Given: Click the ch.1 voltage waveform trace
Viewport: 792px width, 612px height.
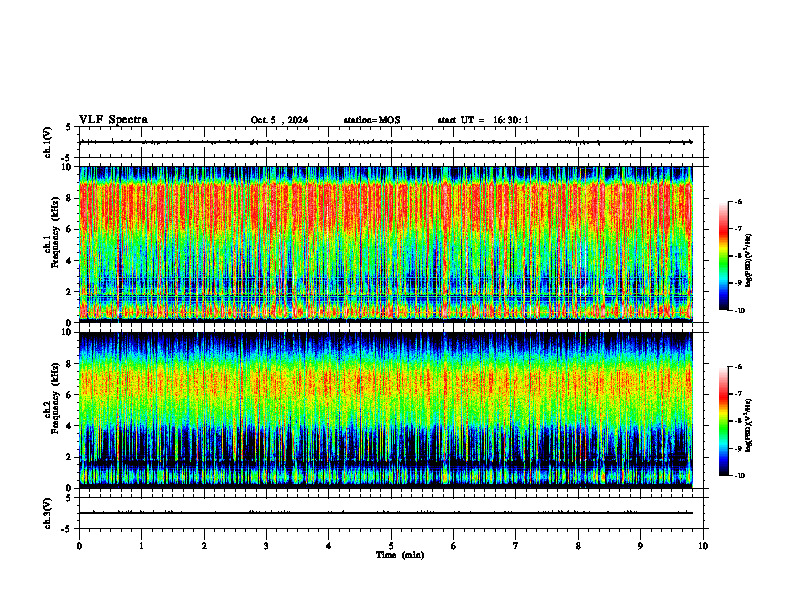Looking at the screenshot, I should (x=386, y=142).
